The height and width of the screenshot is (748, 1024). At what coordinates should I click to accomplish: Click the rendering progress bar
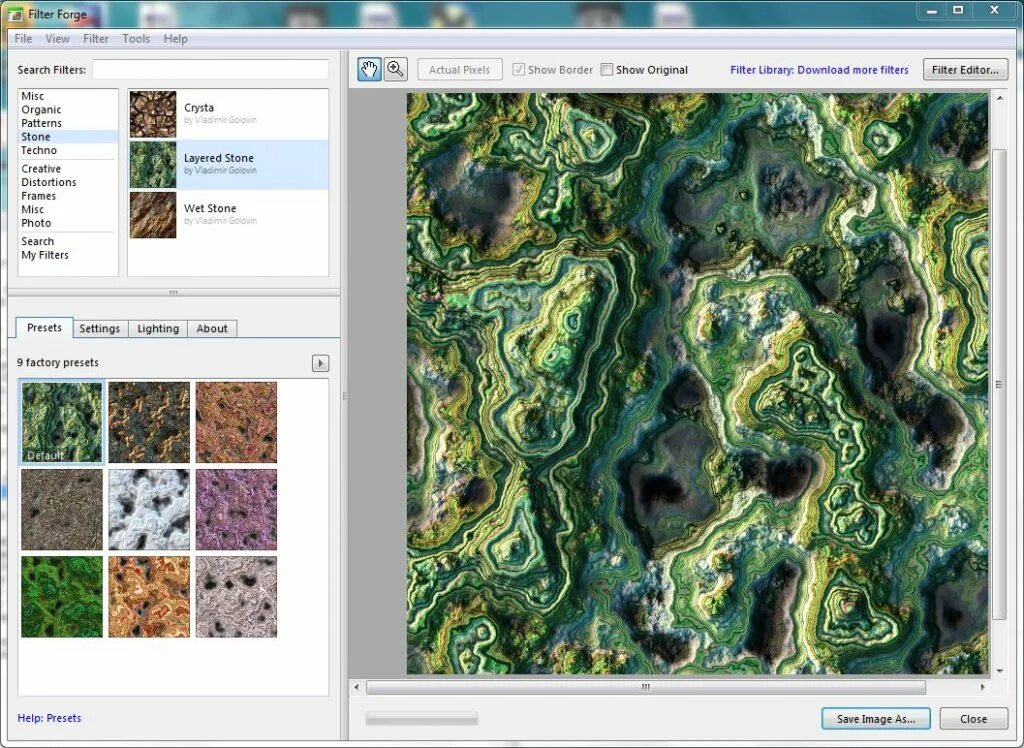[421, 719]
